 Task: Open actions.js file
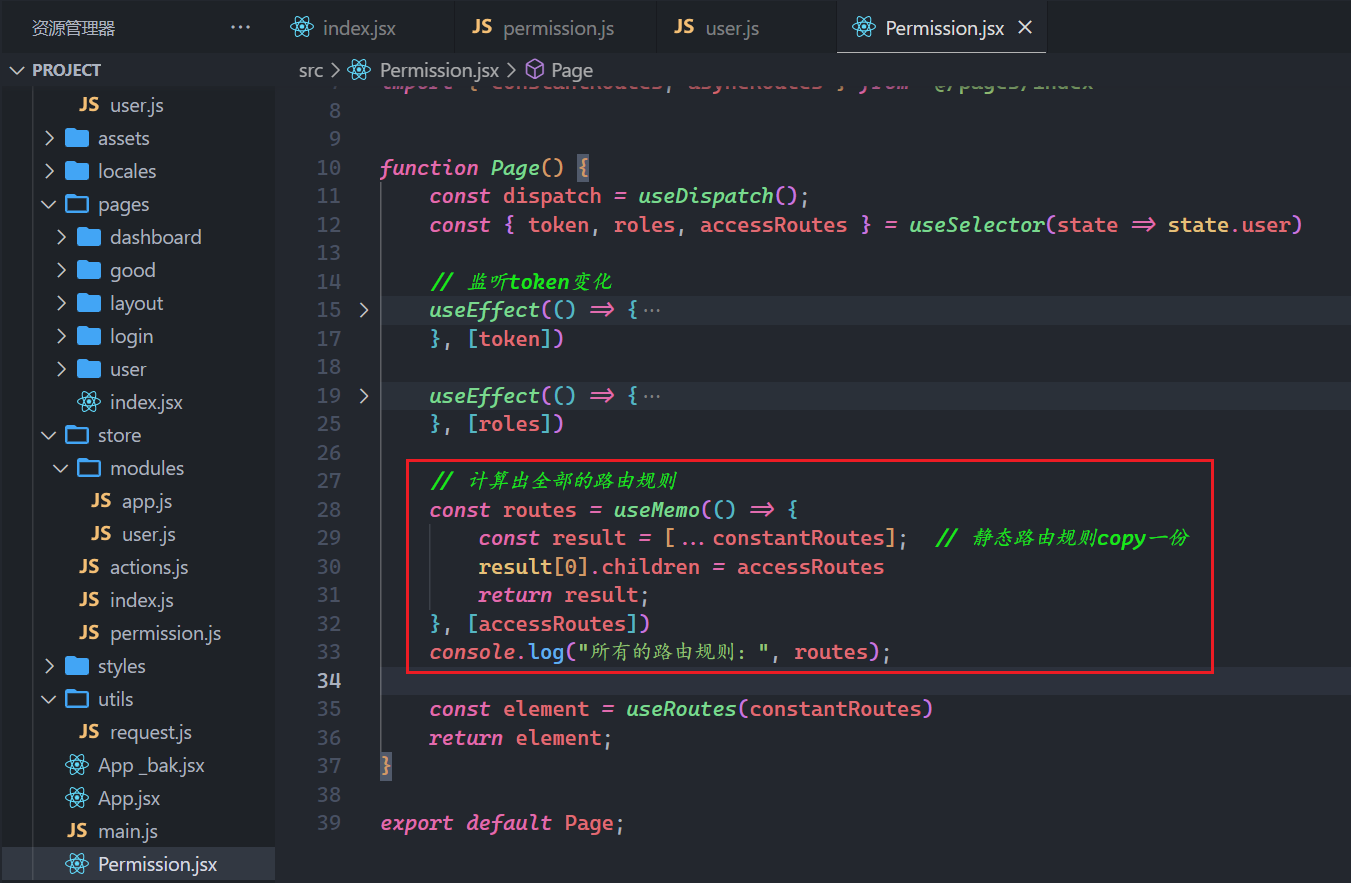coord(149,567)
